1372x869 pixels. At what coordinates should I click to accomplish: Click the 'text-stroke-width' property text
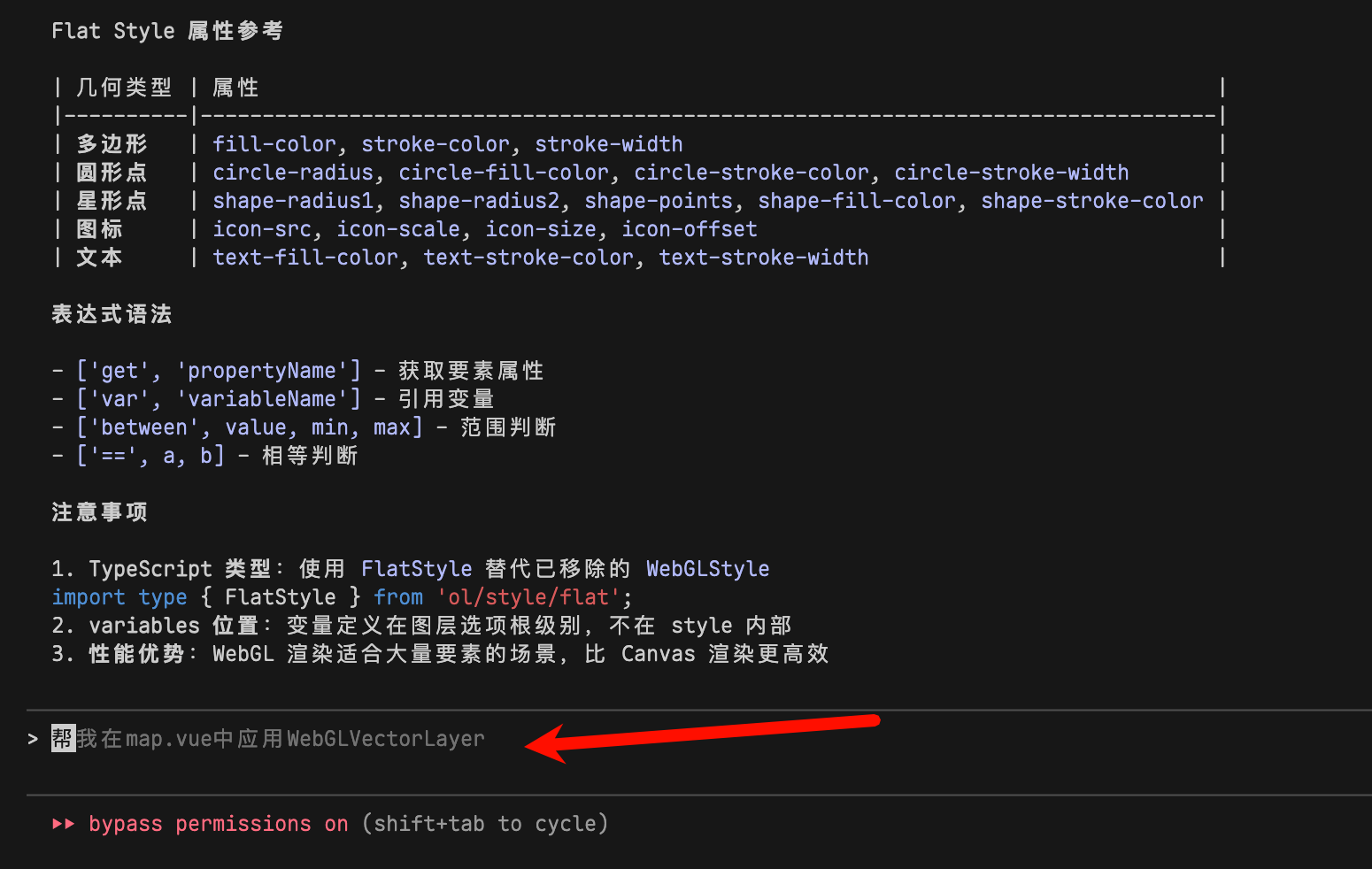tap(764, 258)
